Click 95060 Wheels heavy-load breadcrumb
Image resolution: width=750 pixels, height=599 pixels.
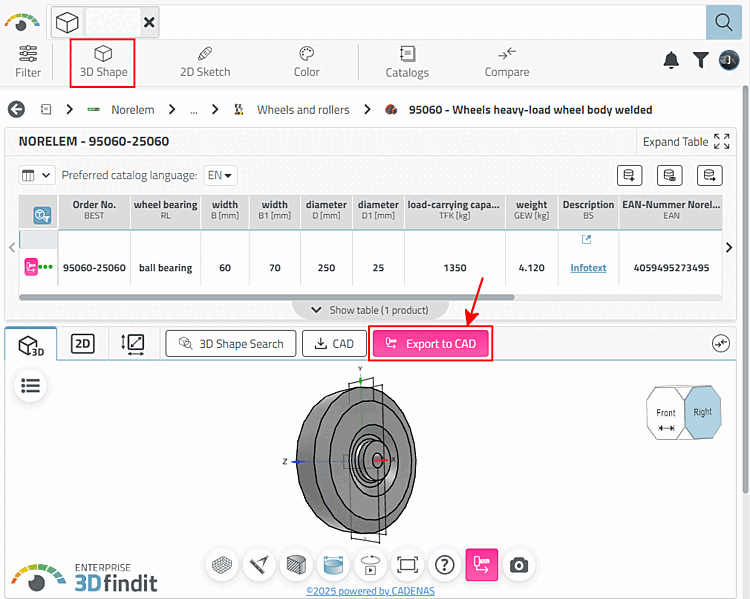[x=530, y=110]
